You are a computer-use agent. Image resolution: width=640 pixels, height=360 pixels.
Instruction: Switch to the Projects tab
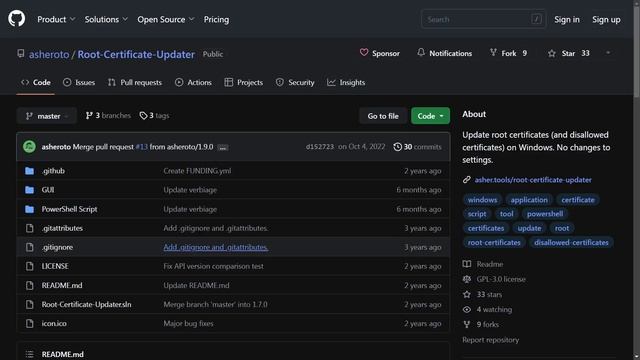(244, 82)
